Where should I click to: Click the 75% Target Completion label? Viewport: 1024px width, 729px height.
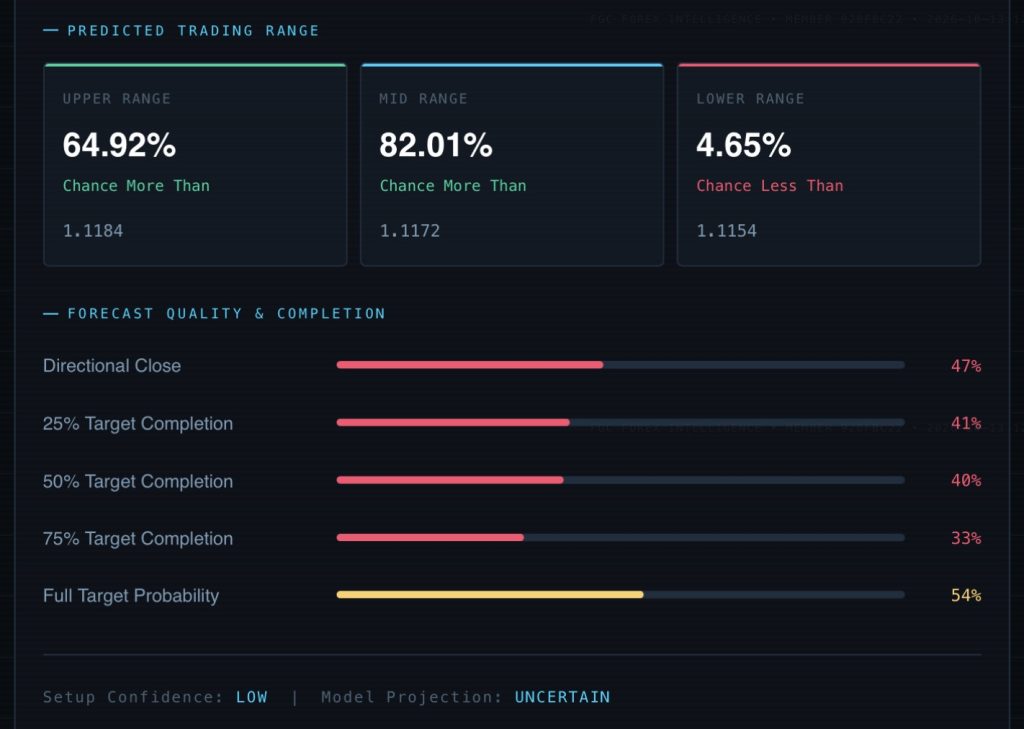point(138,538)
